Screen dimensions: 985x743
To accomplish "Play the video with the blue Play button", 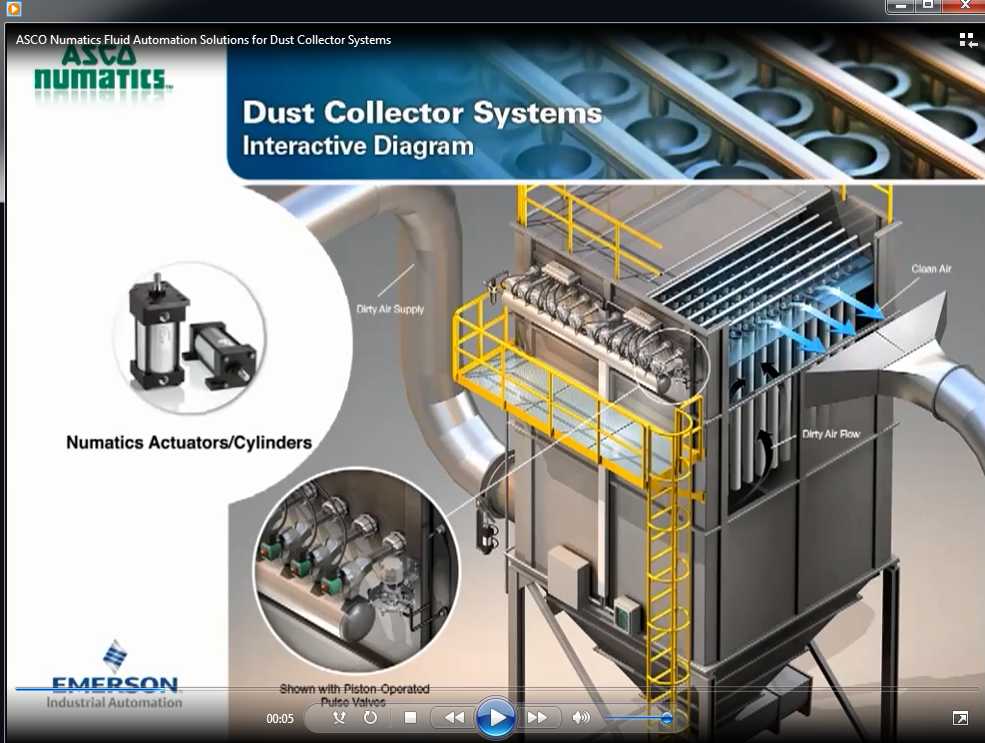I will (x=496, y=717).
